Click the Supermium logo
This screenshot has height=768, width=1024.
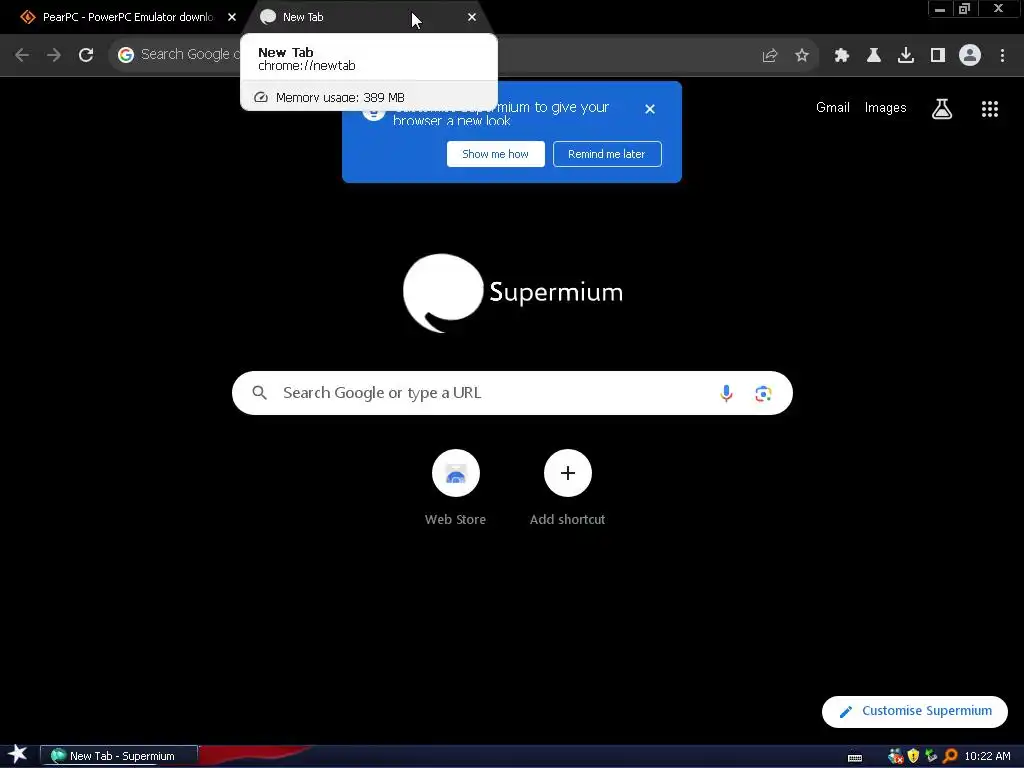point(513,293)
